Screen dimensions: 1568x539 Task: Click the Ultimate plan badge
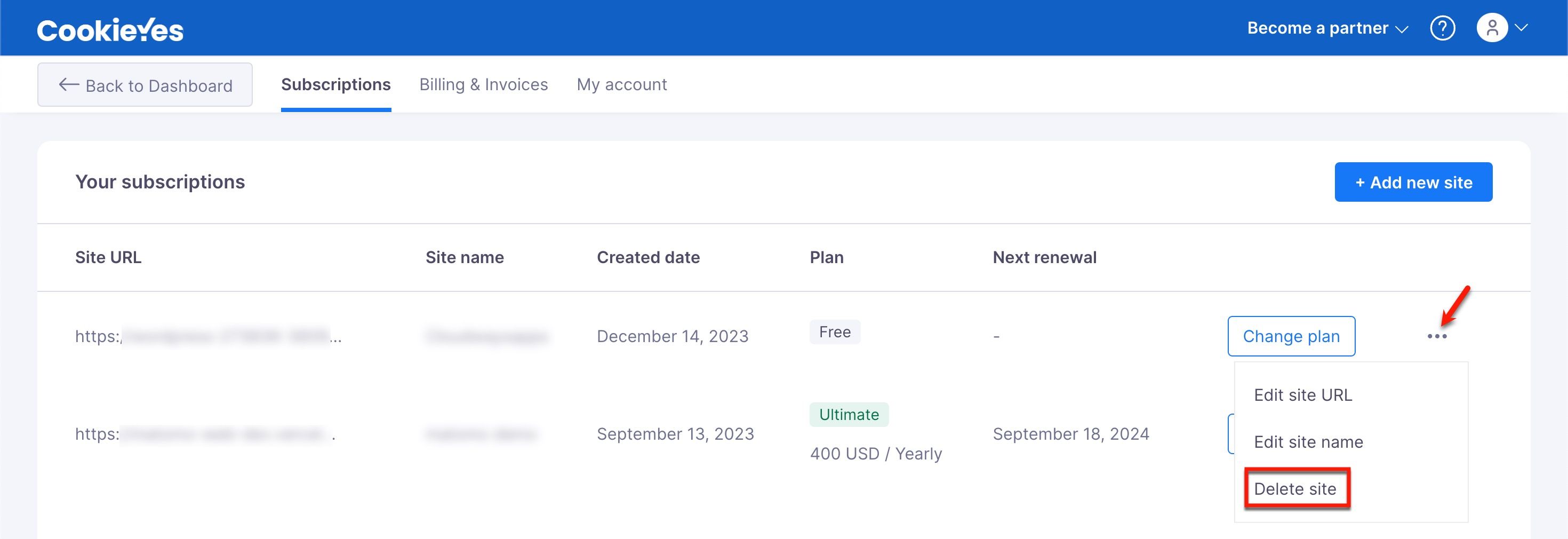tap(849, 415)
